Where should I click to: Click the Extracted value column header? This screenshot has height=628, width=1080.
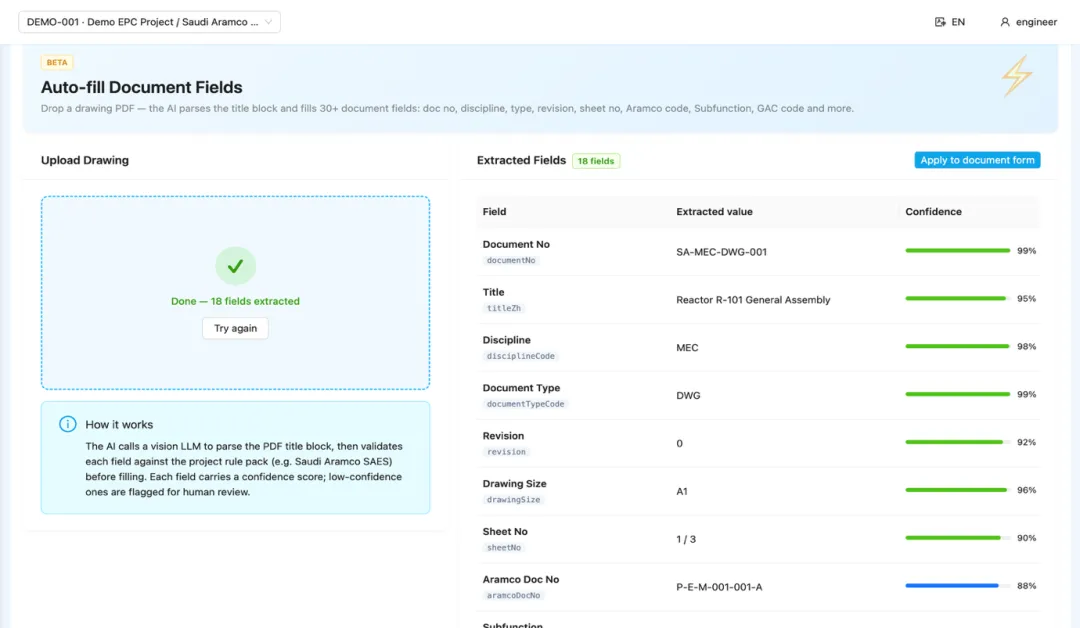pos(714,211)
